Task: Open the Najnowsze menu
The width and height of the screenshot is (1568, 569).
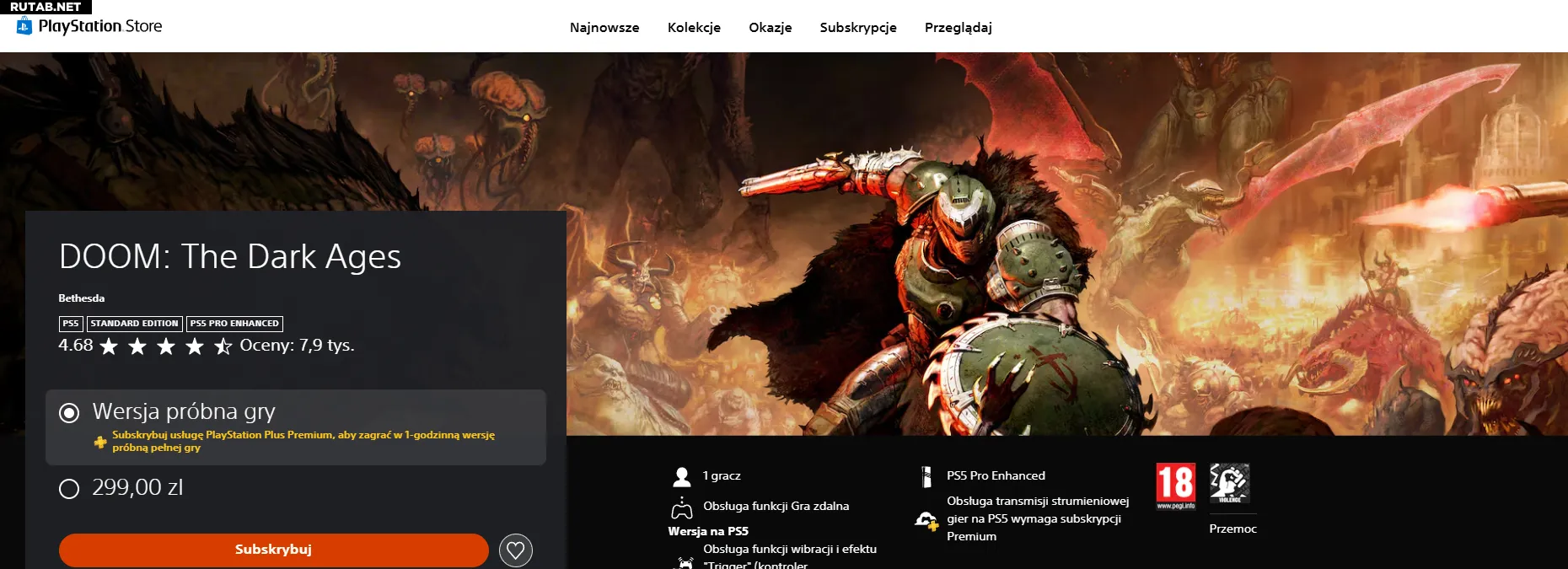Action: (x=604, y=27)
